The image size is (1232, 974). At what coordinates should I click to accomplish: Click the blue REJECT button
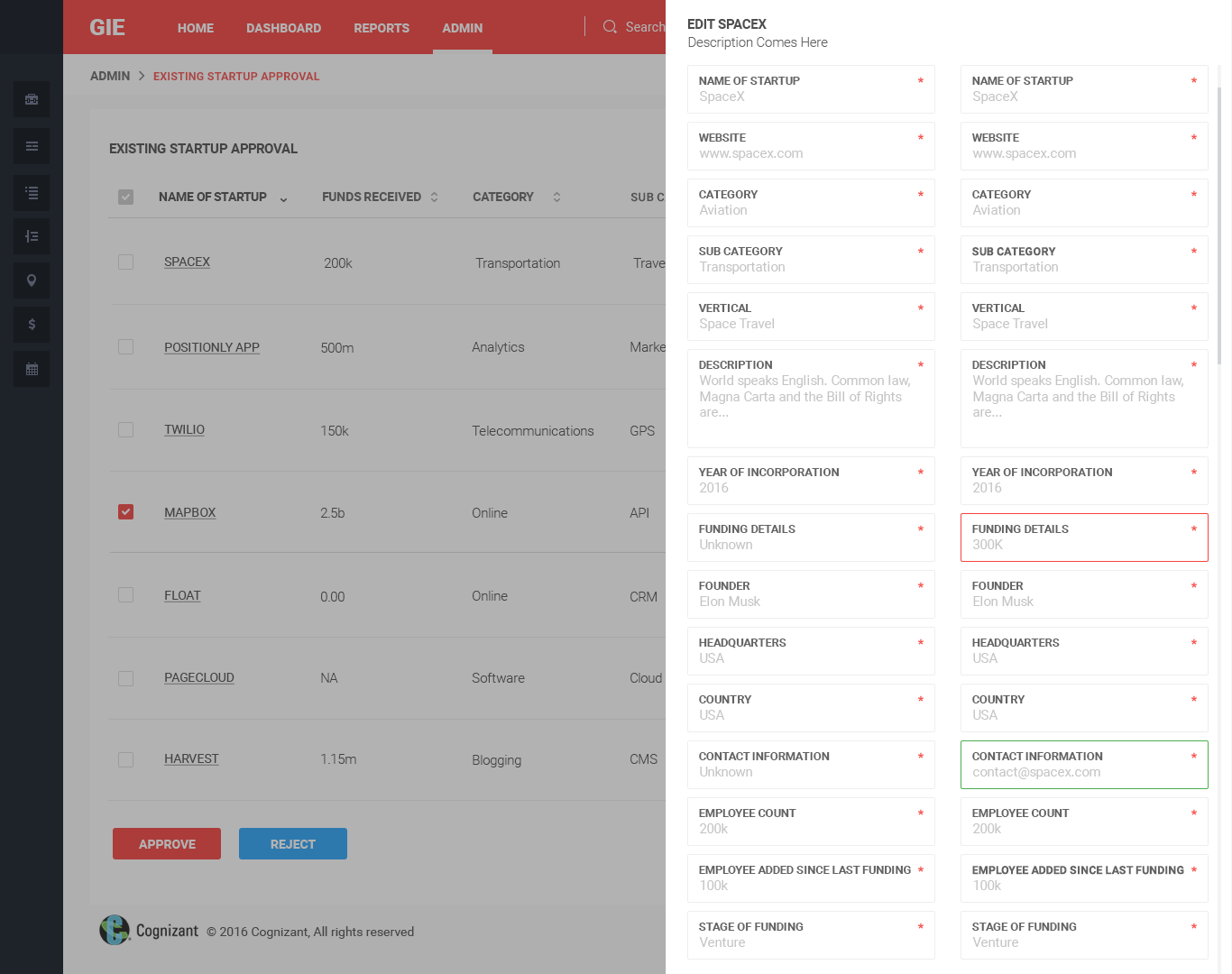293,844
